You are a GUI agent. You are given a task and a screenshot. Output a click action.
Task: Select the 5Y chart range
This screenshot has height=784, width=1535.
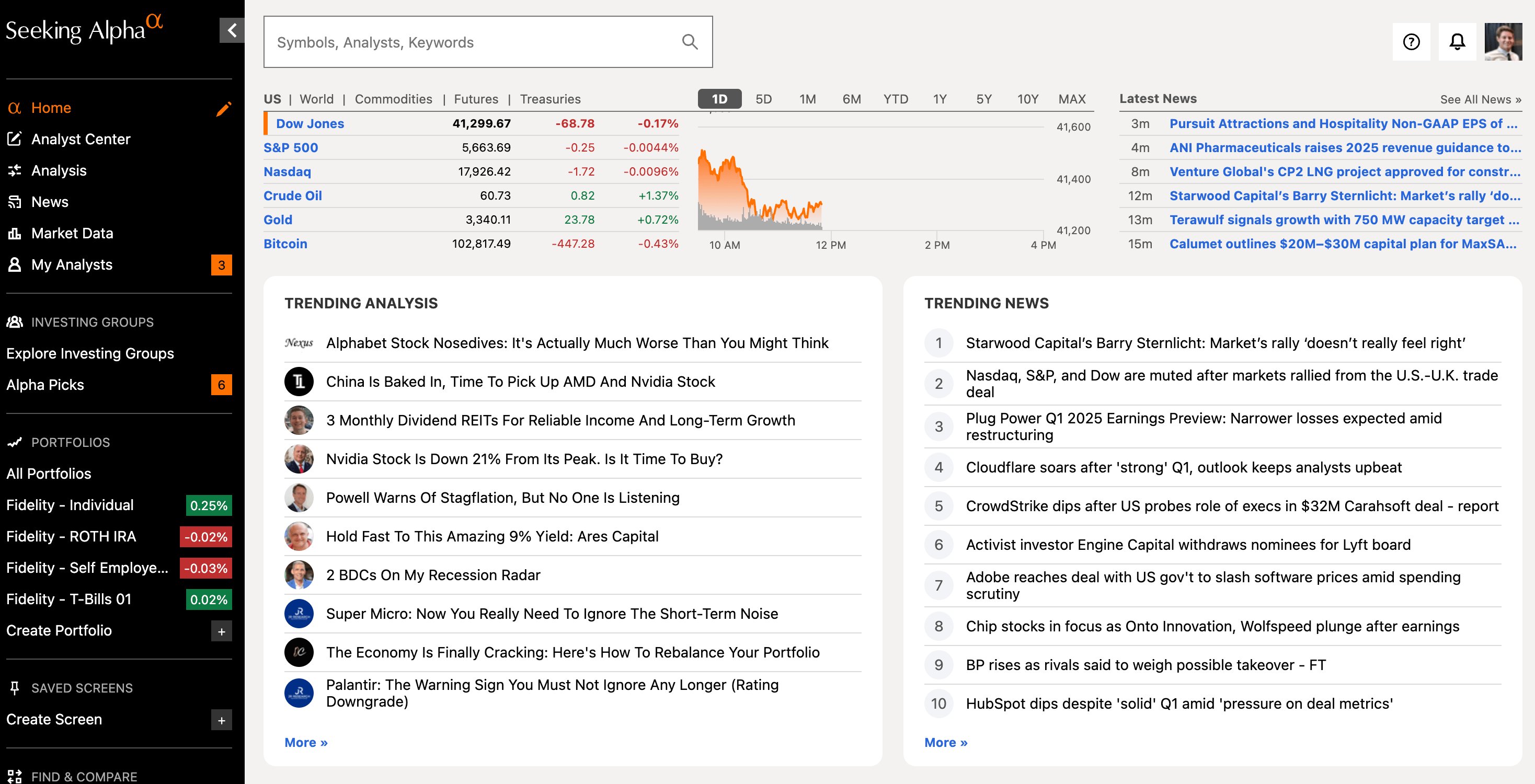[x=984, y=99]
